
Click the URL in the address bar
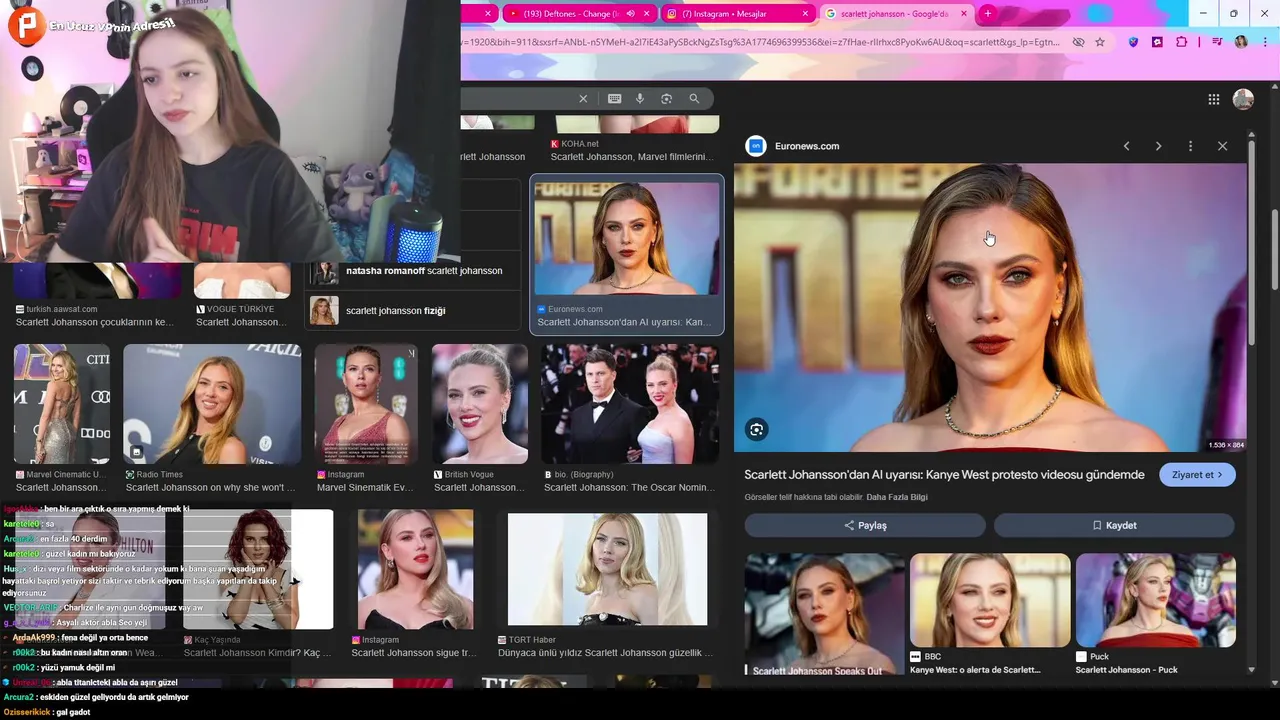click(x=760, y=42)
